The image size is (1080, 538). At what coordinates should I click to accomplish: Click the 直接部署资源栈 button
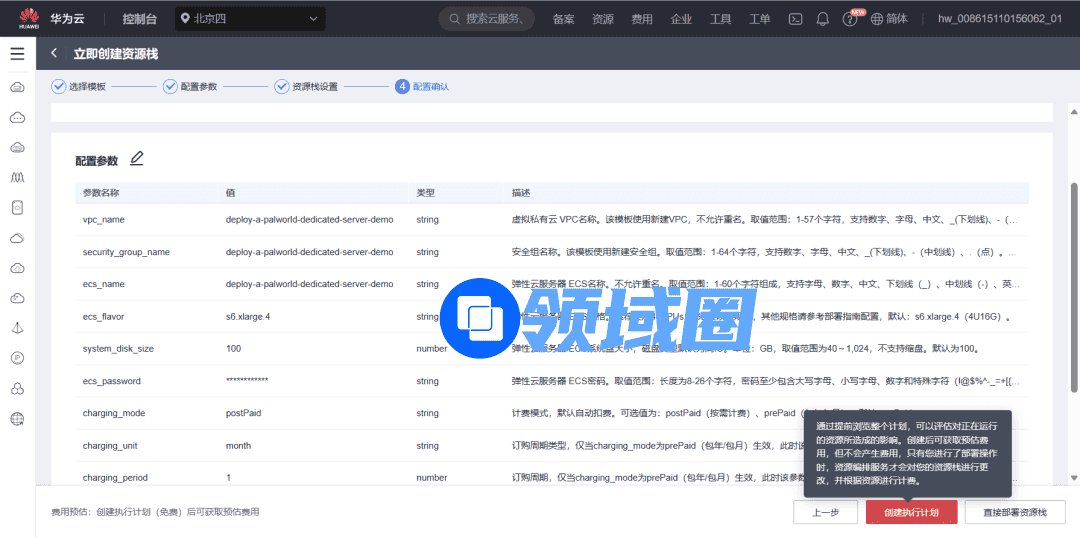(1014, 512)
